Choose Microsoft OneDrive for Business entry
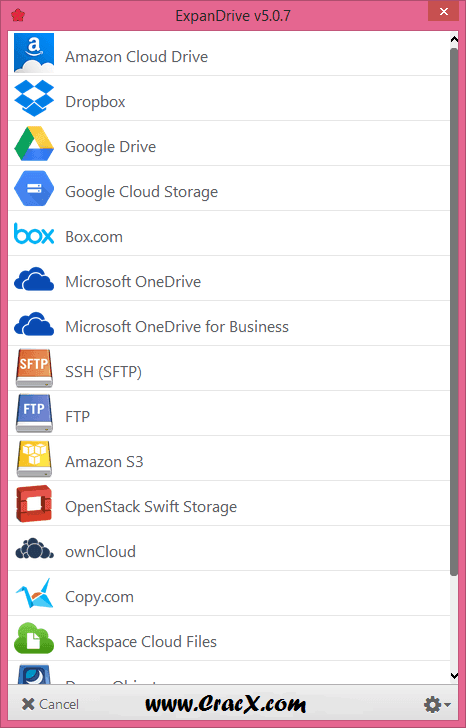The width and height of the screenshot is (466, 728). [x=229, y=323]
